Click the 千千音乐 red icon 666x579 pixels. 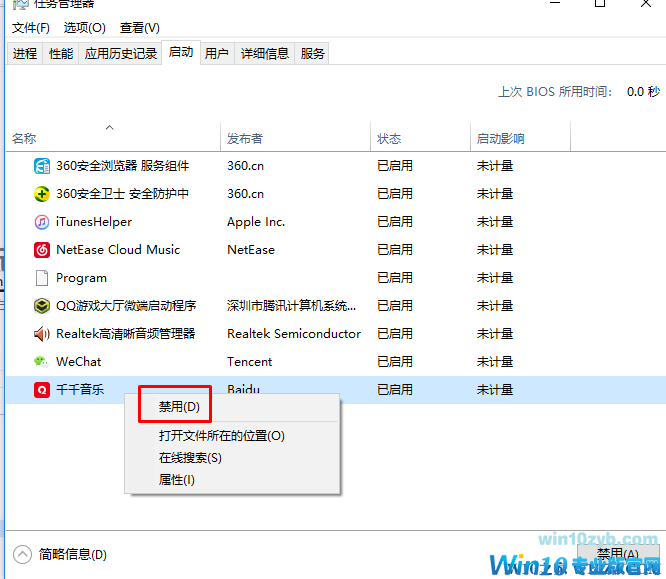tap(42, 390)
